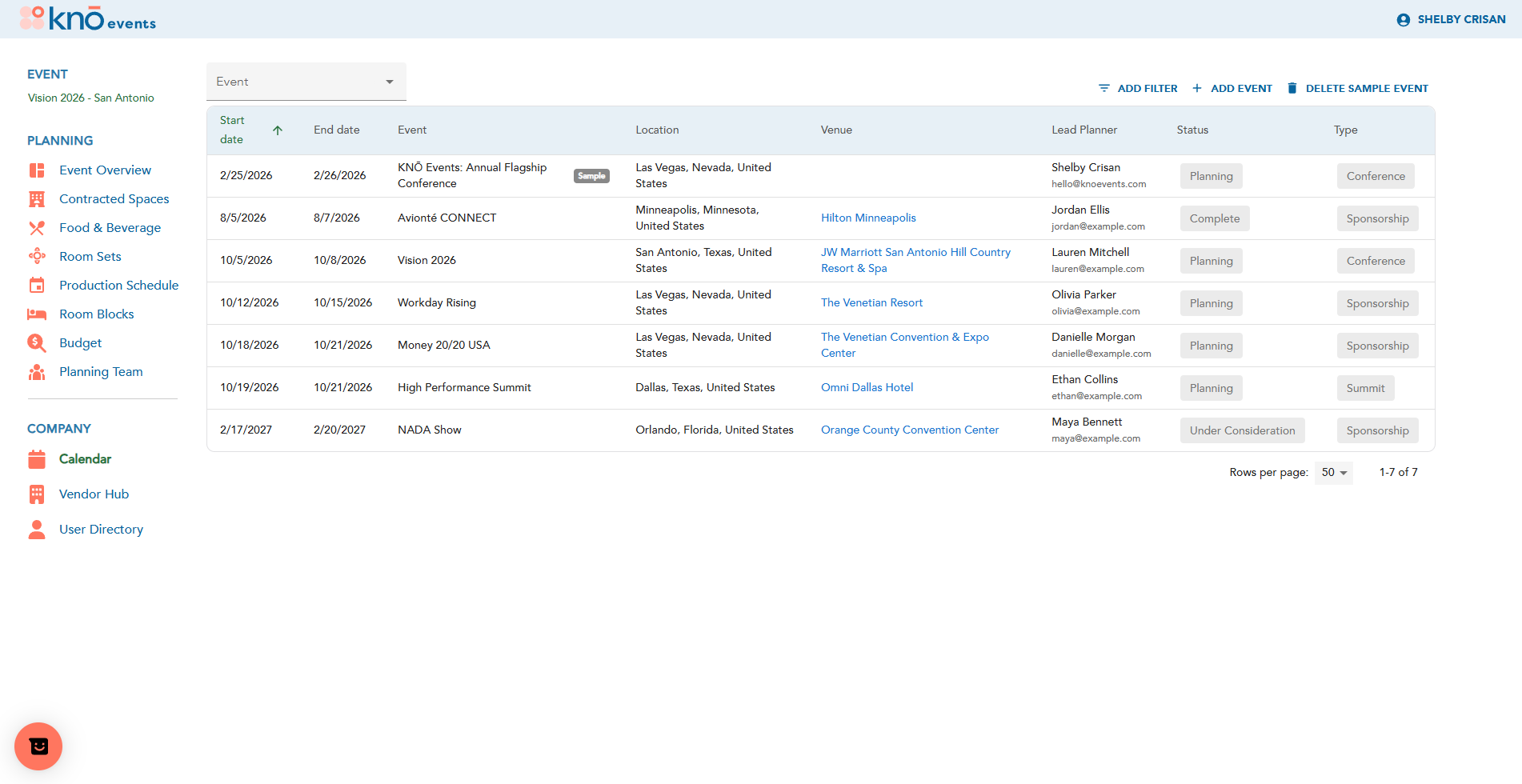
Task: Click the Room Blocks bed icon
Action: click(x=37, y=314)
